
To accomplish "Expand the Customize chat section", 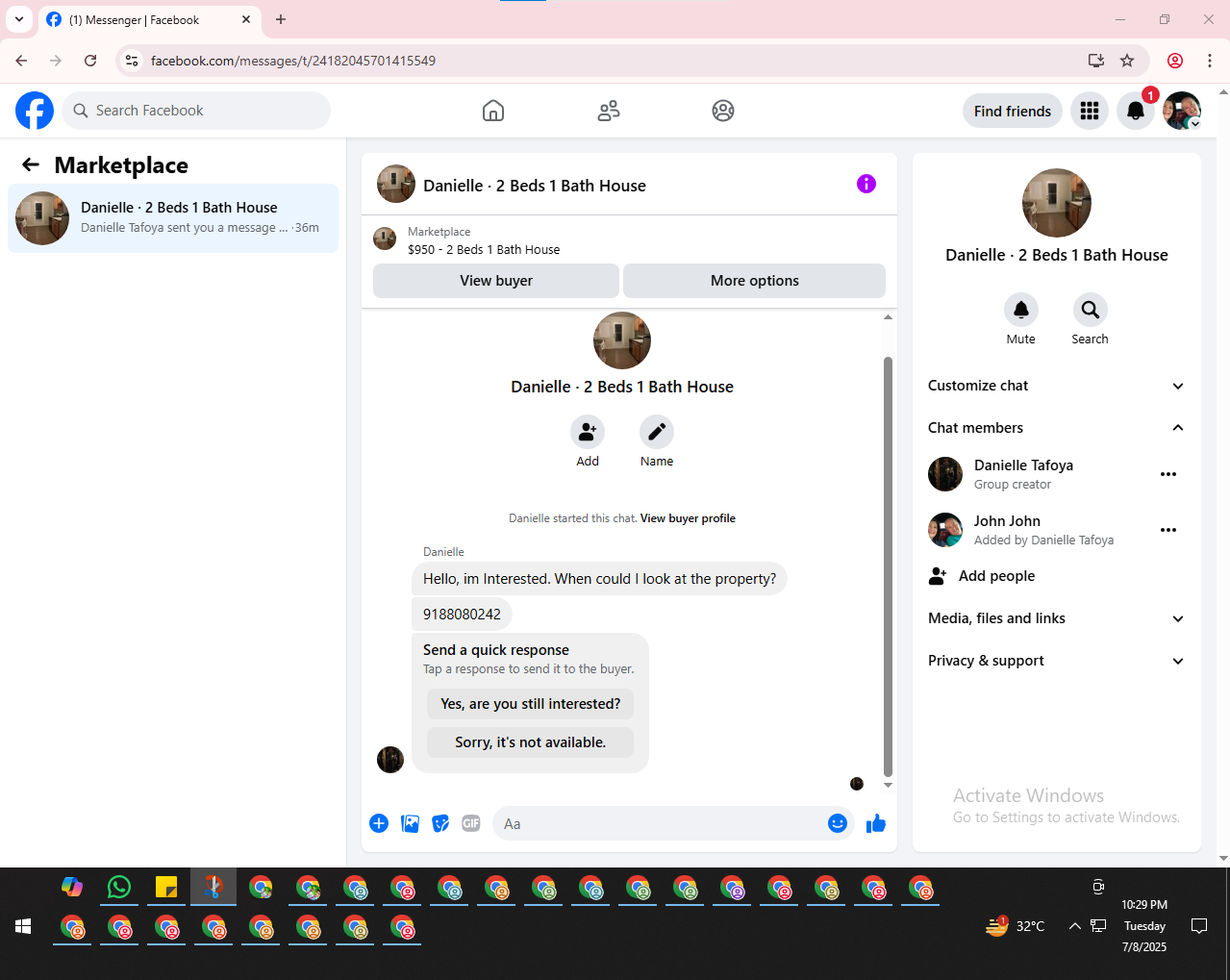I will [x=1056, y=386].
